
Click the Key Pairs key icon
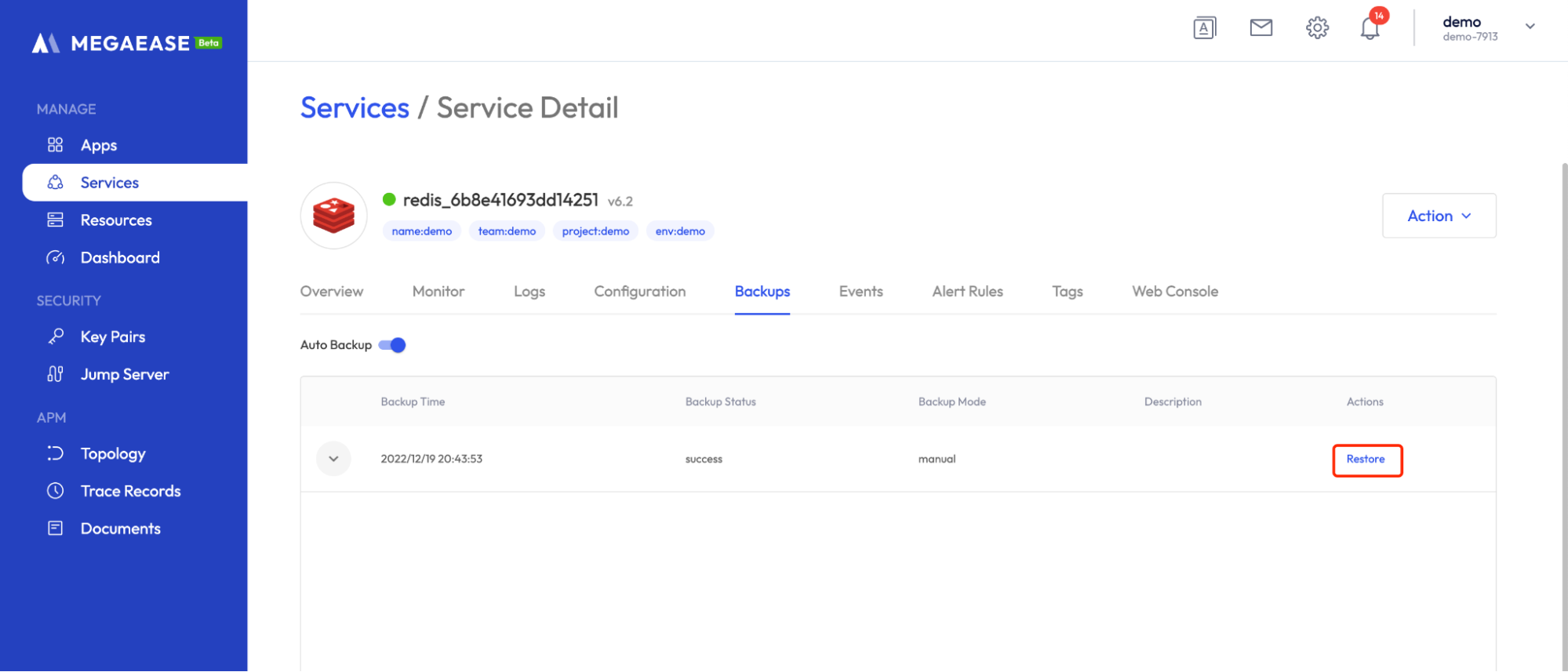click(x=55, y=336)
